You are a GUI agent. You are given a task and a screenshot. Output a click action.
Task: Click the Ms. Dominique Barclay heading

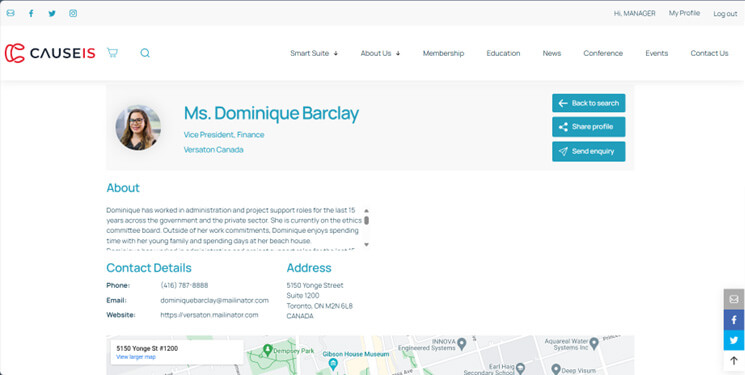tap(271, 113)
